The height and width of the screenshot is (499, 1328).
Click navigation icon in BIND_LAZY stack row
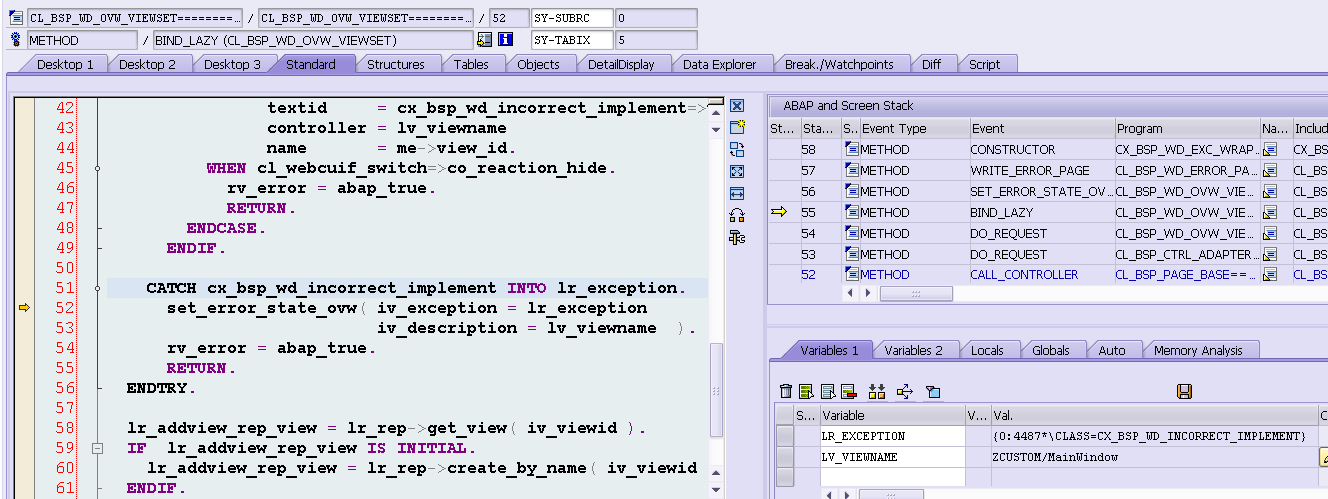tap(1271, 212)
